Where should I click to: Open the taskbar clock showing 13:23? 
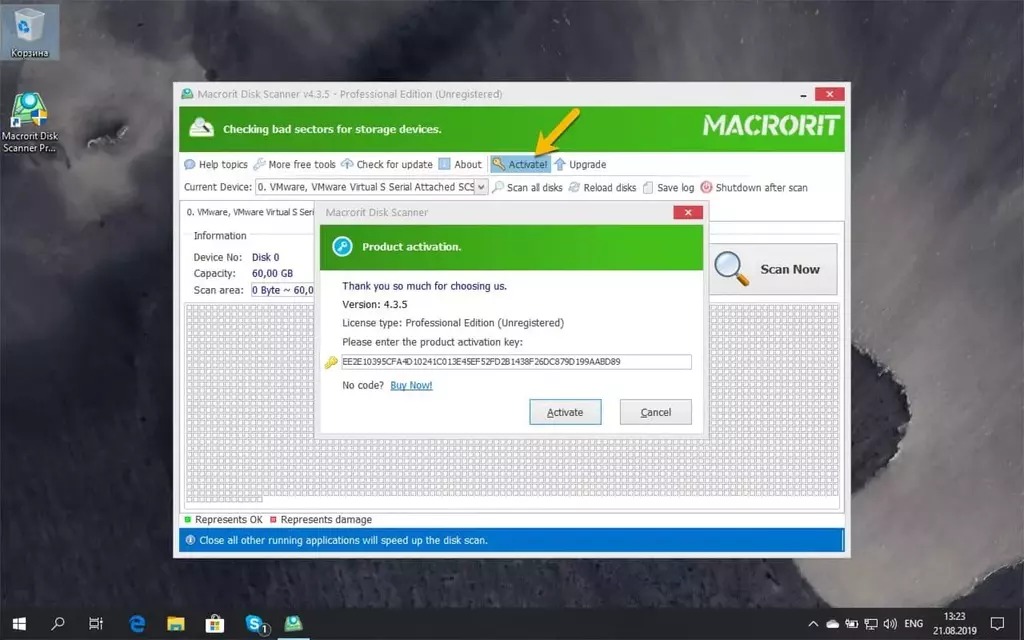954,624
